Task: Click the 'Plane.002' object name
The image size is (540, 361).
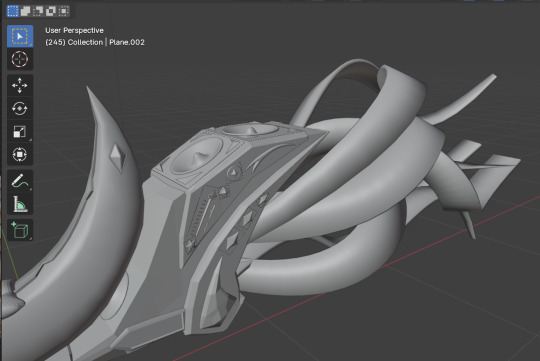Action: [127, 42]
